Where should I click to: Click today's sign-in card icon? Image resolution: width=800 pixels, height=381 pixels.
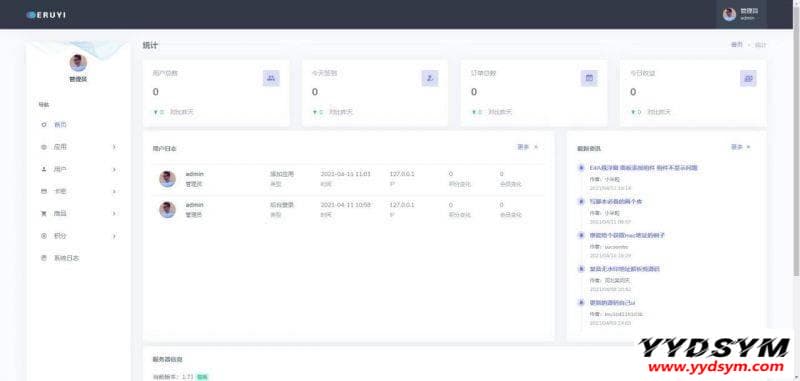[430, 78]
